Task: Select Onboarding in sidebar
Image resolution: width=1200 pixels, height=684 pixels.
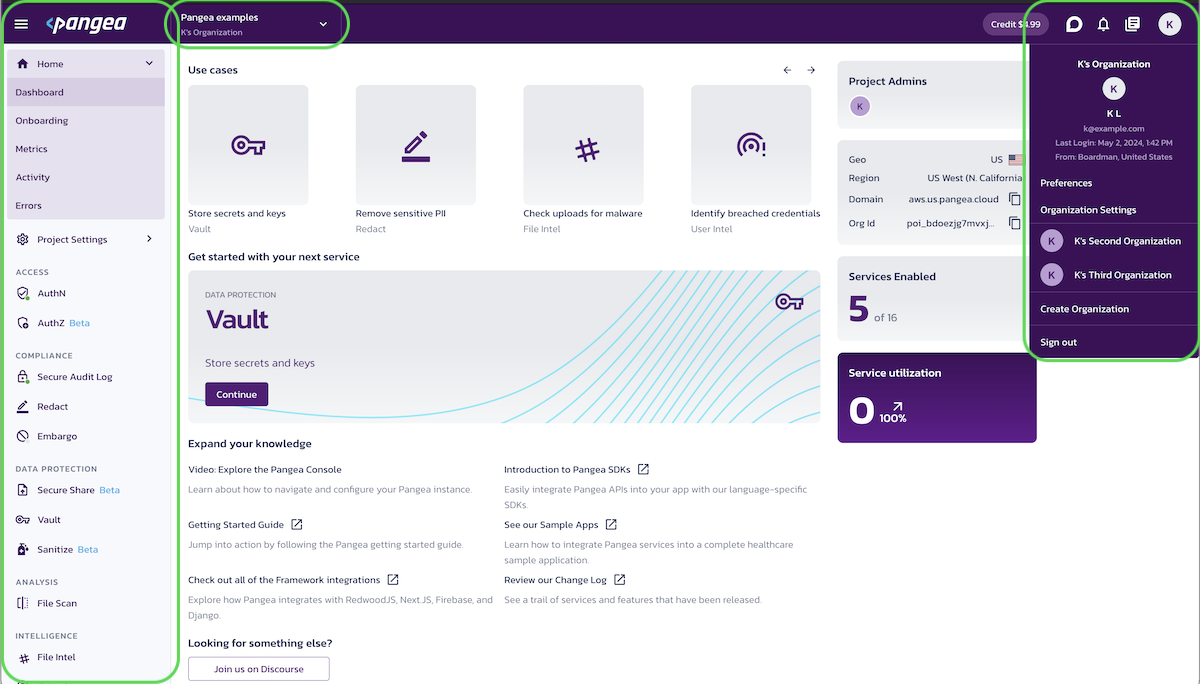Action: click(x=85, y=120)
